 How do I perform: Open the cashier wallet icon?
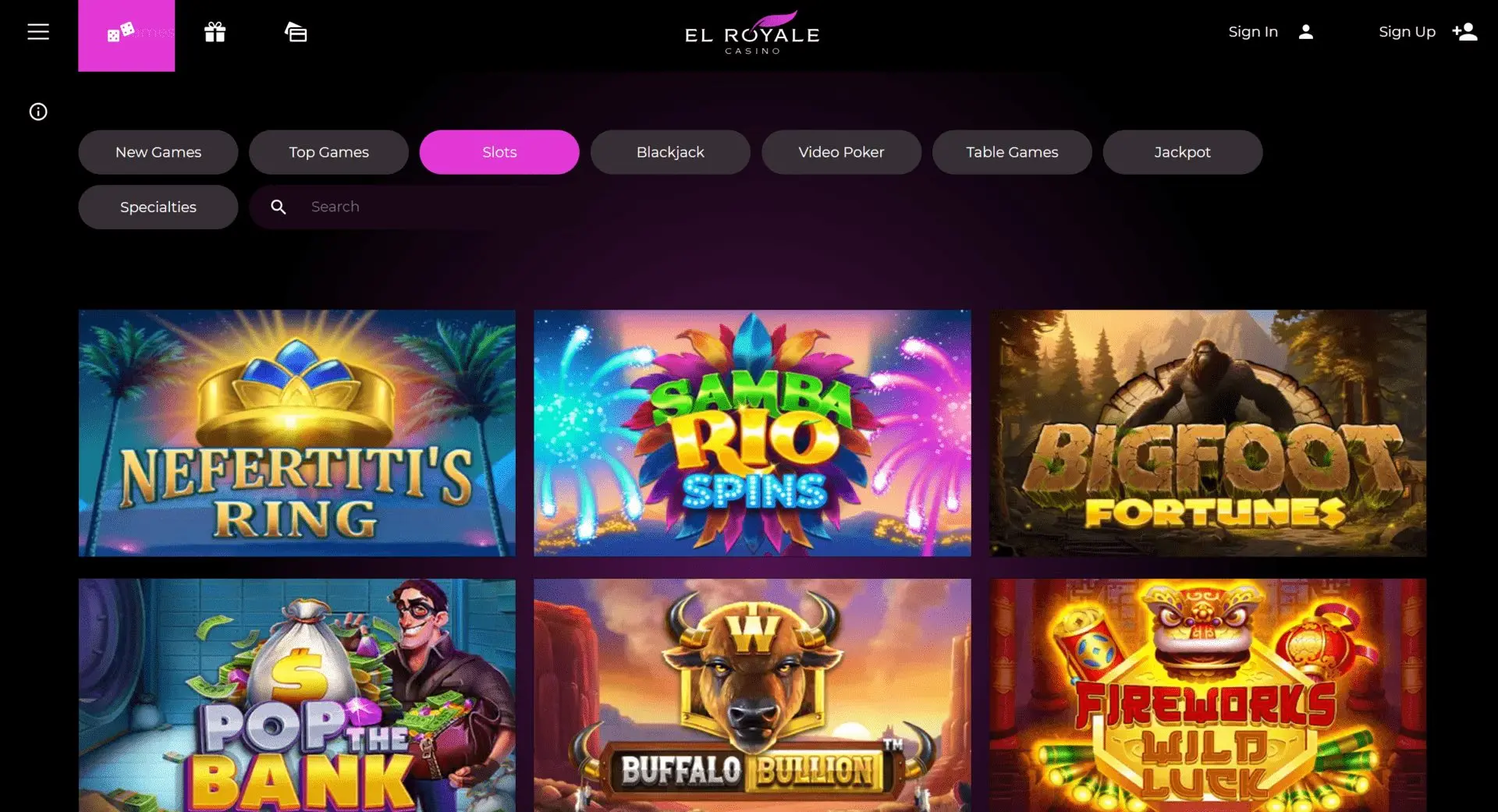pyautogui.click(x=296, y=32)
